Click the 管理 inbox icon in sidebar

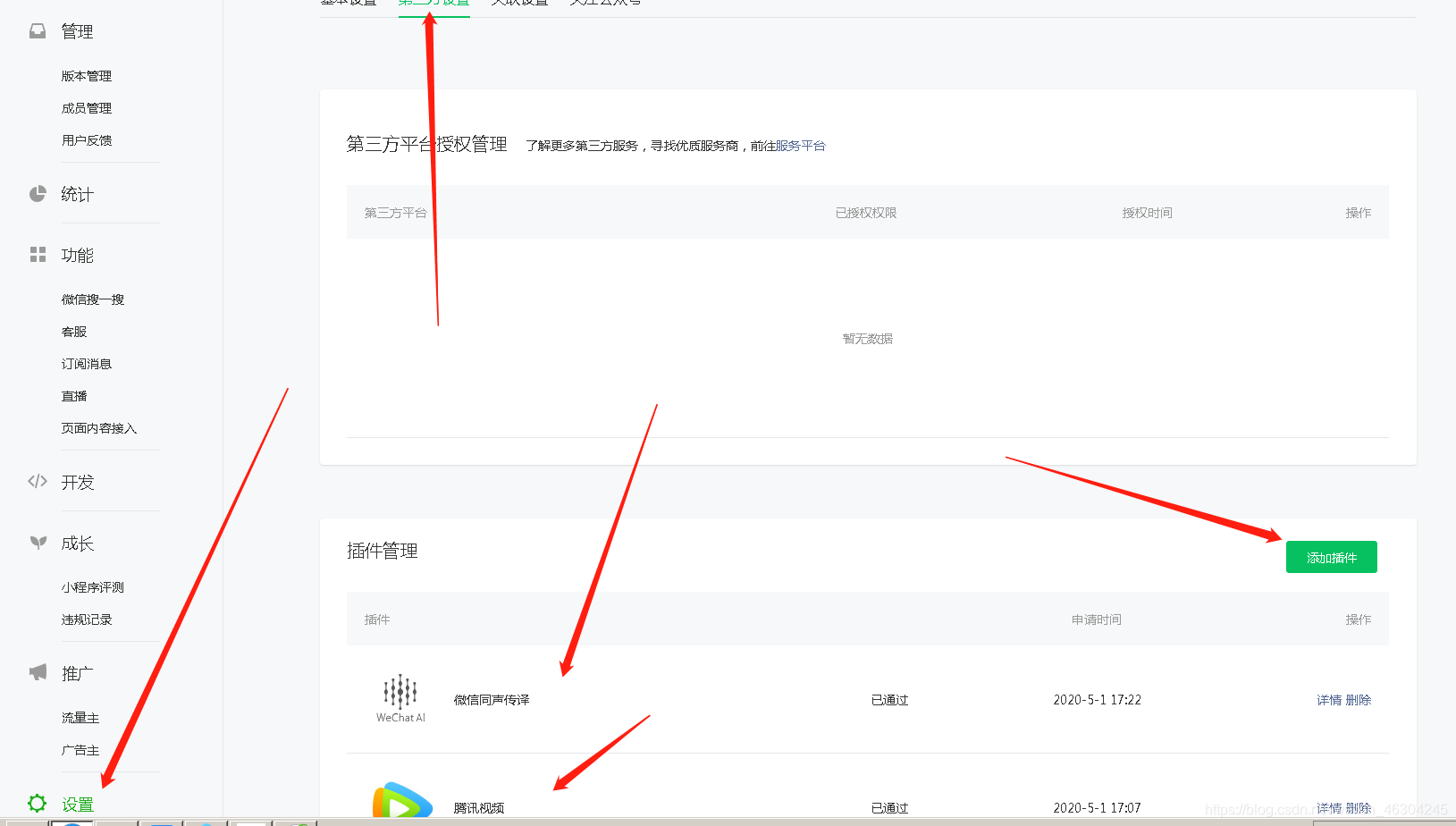(38, 31)
